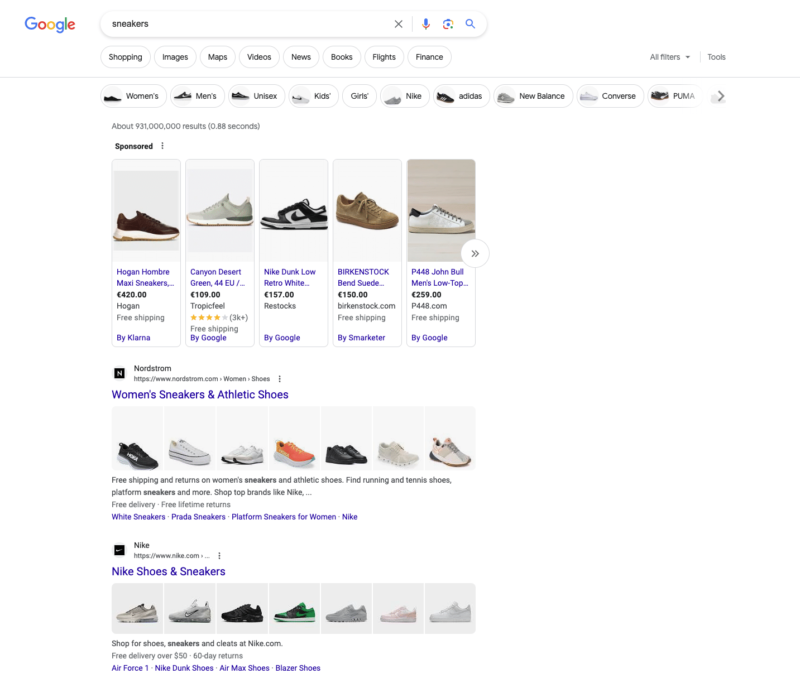Open the three-dot menu beside the Nordstrom URL
The image size is (800, 688).
280,379
